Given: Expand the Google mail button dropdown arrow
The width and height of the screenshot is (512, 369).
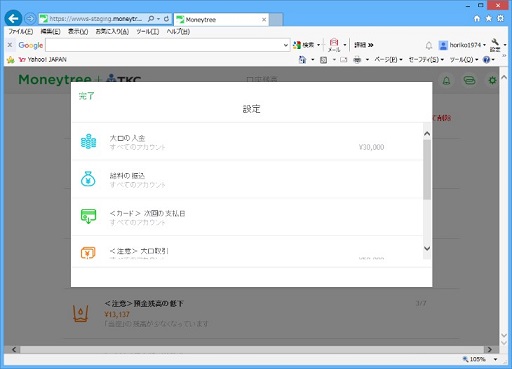Looking at the screenshot, I should click(x=345, y=45).
